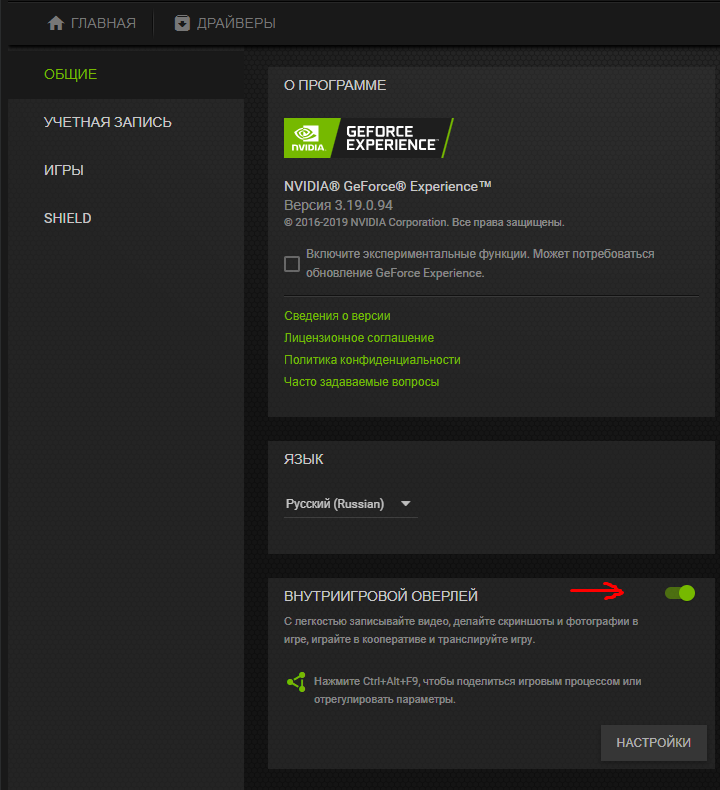Click the overlay description about recording video

[461, 630]
